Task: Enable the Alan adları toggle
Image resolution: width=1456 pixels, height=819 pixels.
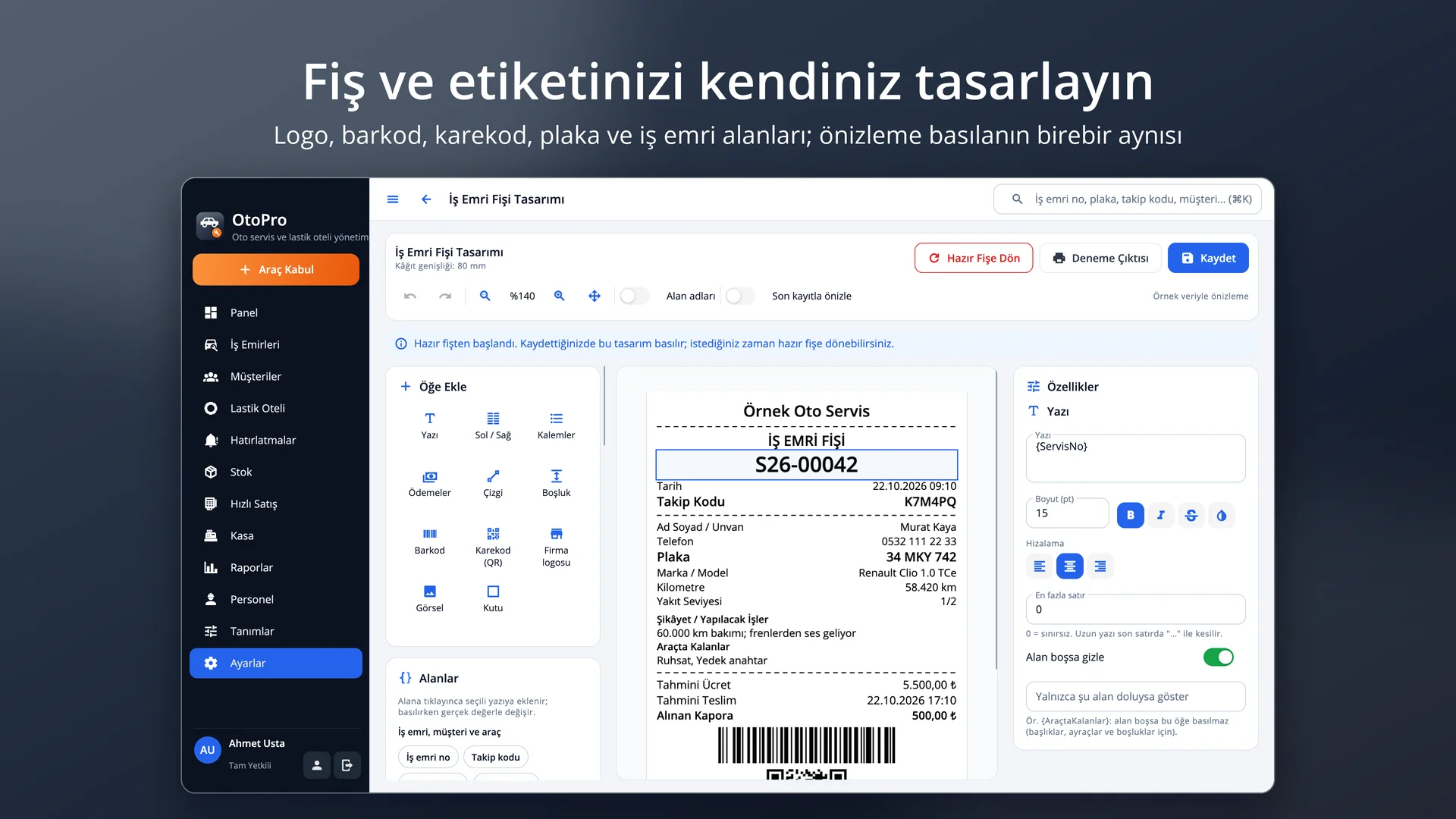Action: [x=634, y=296]
